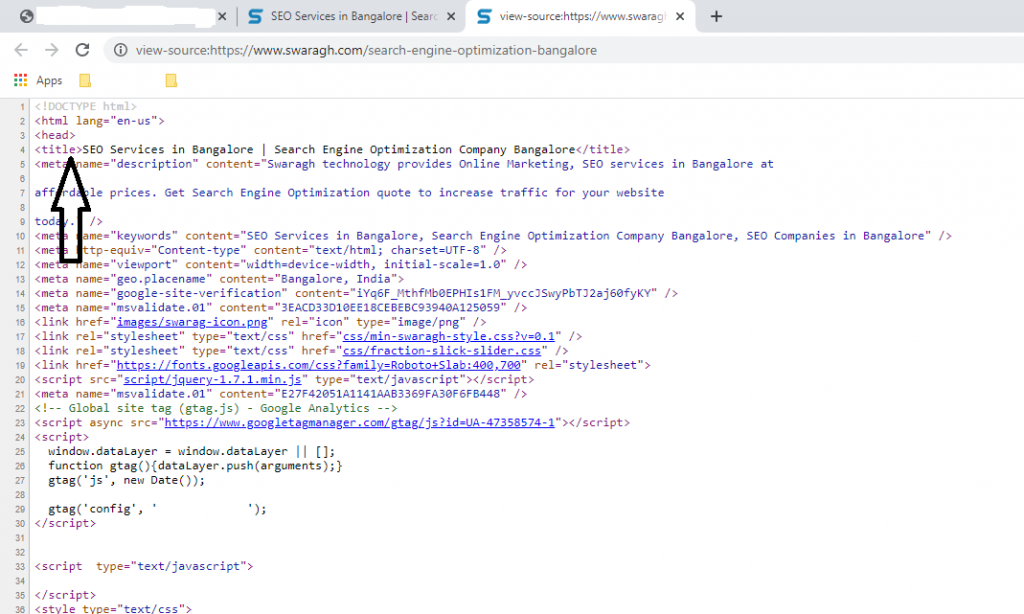Open the Apps grid icon in bookmarks bar
This screenshot has height=614, width=1024.
[x=20, y=80]
